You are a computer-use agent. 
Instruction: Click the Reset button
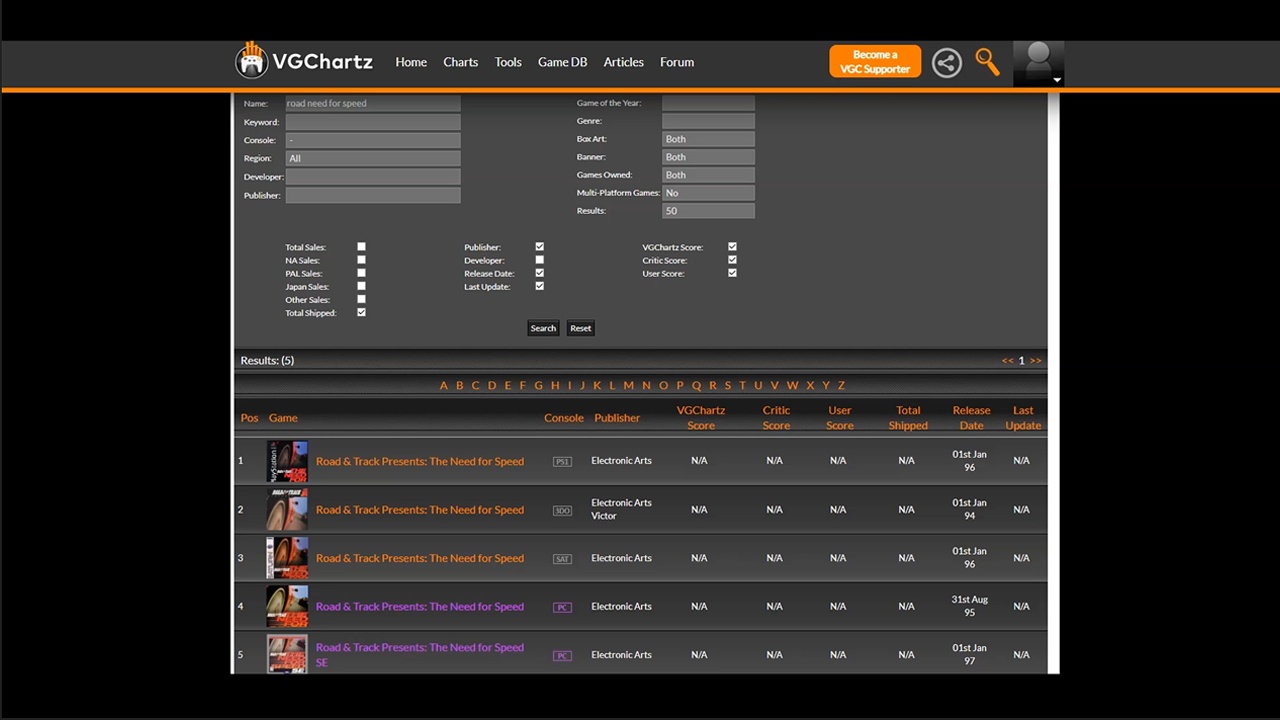580,328
